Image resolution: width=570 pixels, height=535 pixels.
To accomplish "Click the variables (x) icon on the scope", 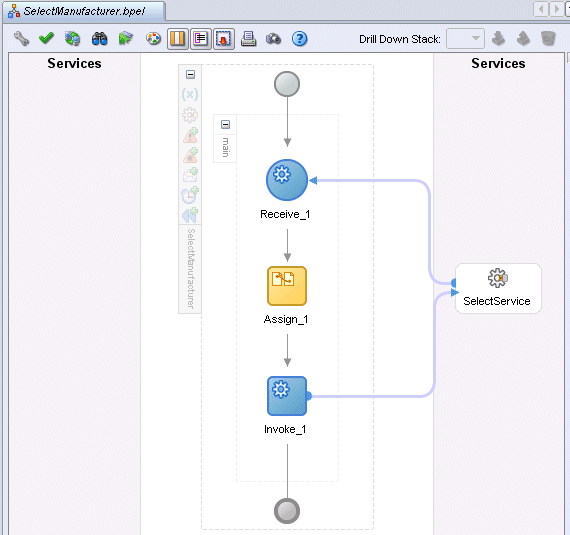I will (190, 94).
